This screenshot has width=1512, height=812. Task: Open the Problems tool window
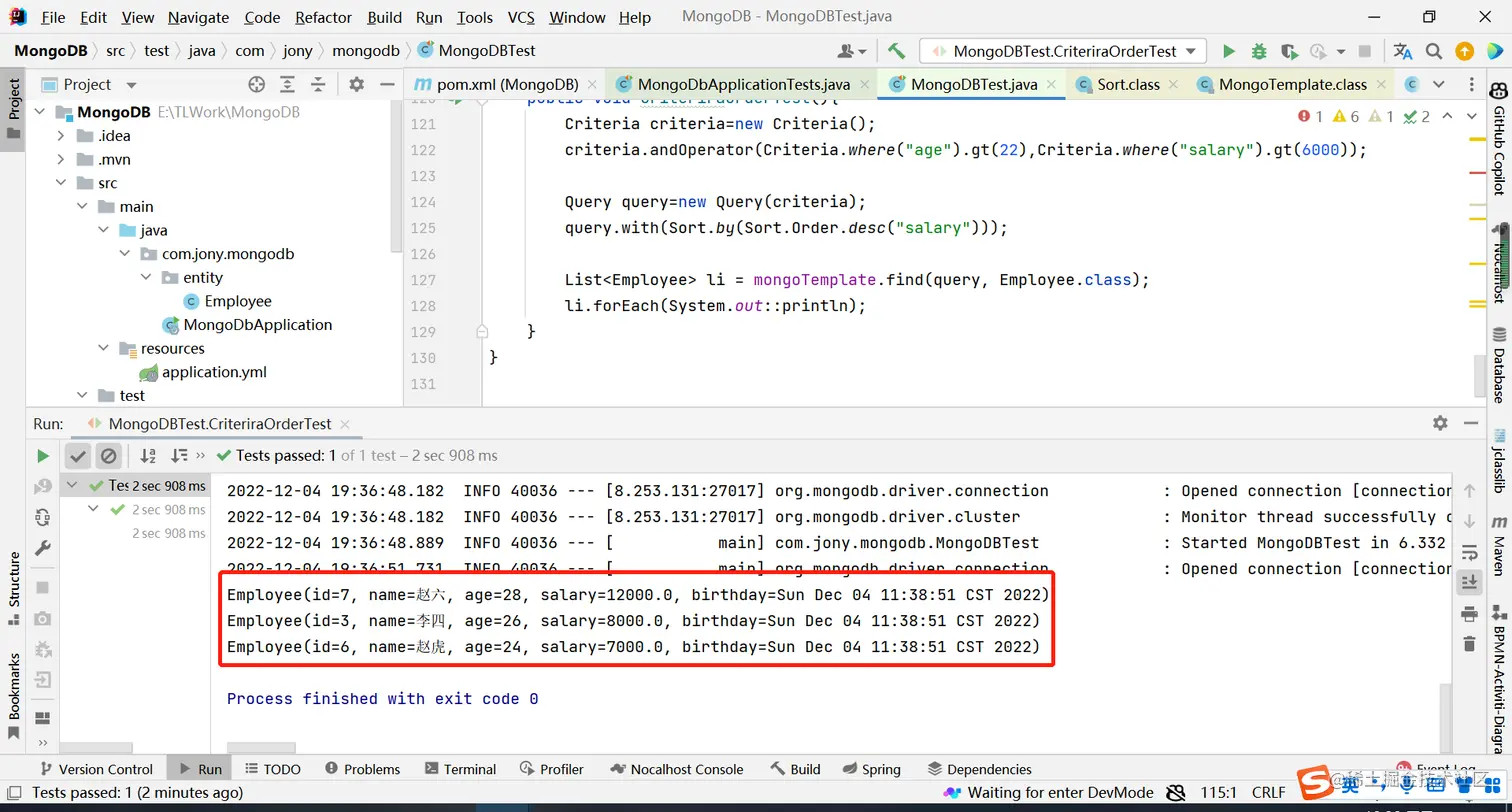tap(362, 769)
